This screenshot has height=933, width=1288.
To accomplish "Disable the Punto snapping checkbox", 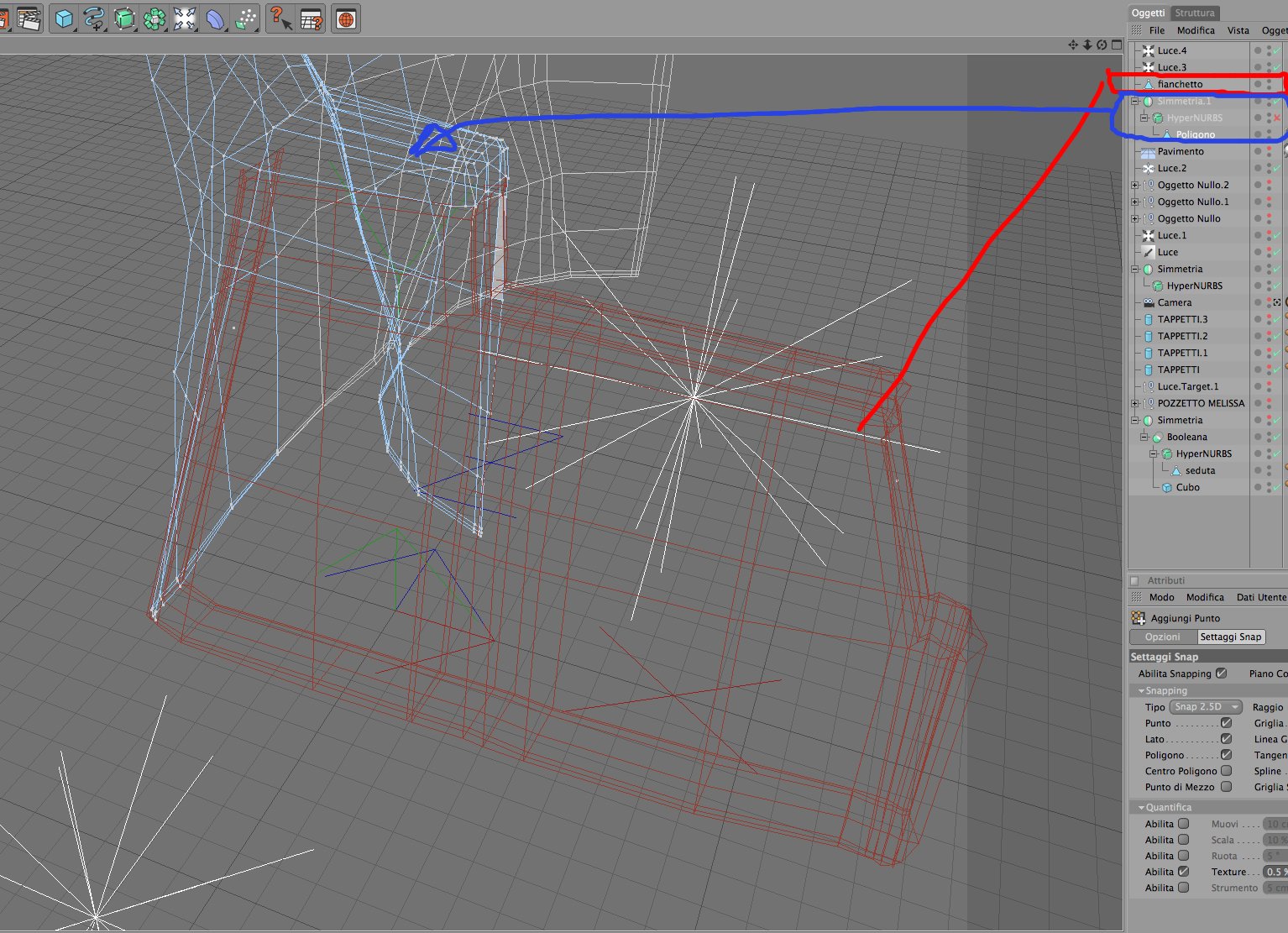I will pyautogui.click(x=1226, y=723).
